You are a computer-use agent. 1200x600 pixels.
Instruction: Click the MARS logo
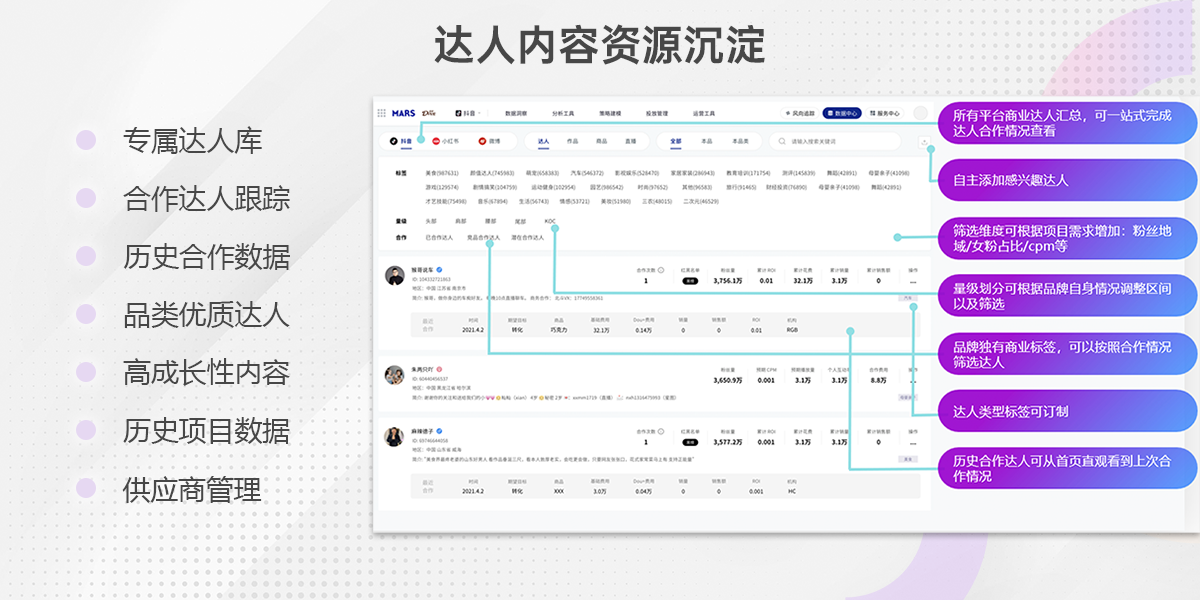tap(403, 113)
